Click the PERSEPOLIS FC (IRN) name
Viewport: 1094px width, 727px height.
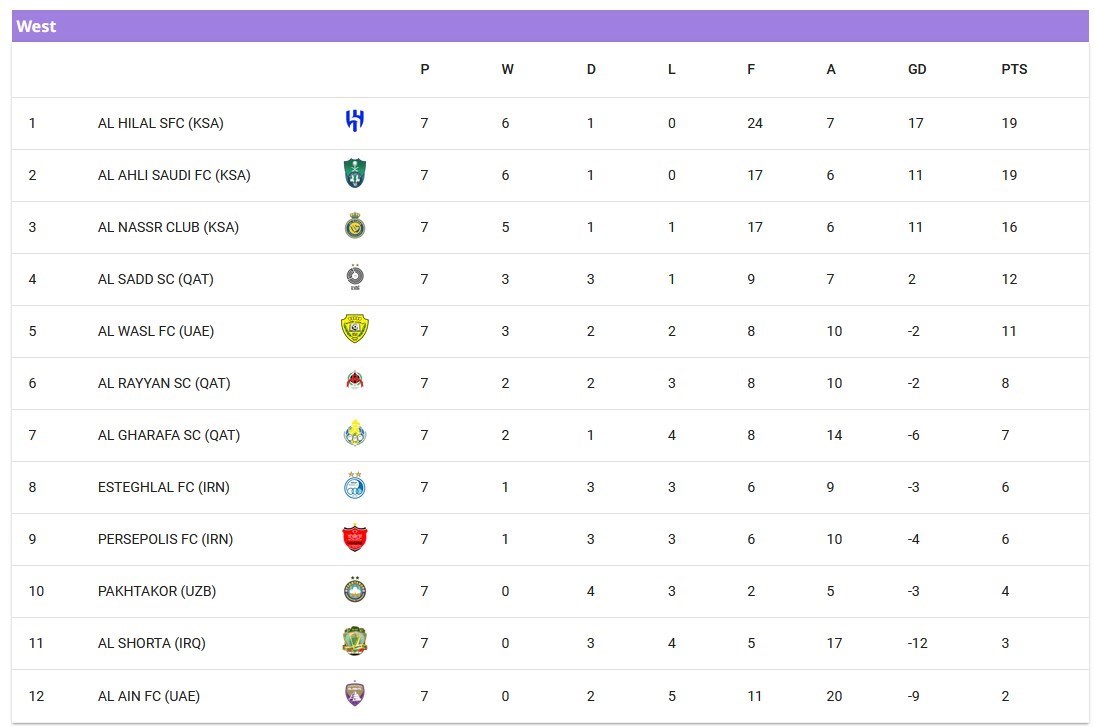point(165,540)
